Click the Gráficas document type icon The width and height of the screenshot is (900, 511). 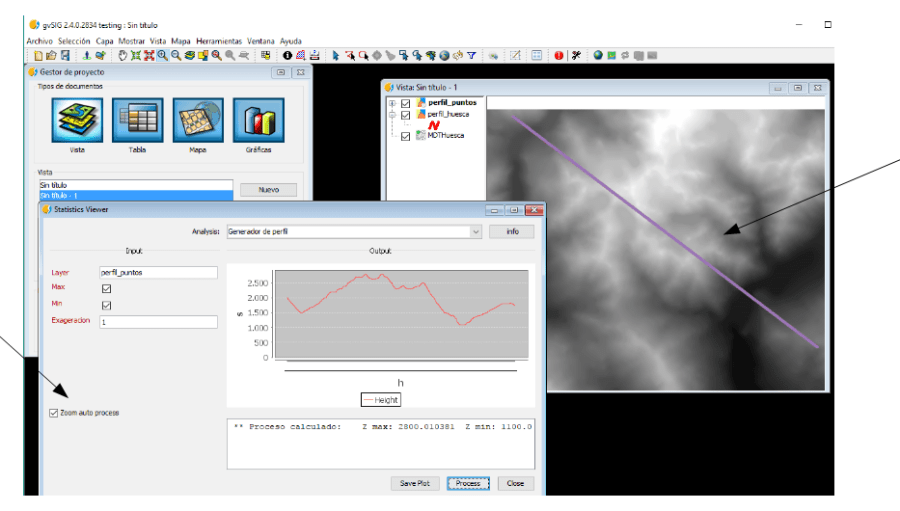259,120
